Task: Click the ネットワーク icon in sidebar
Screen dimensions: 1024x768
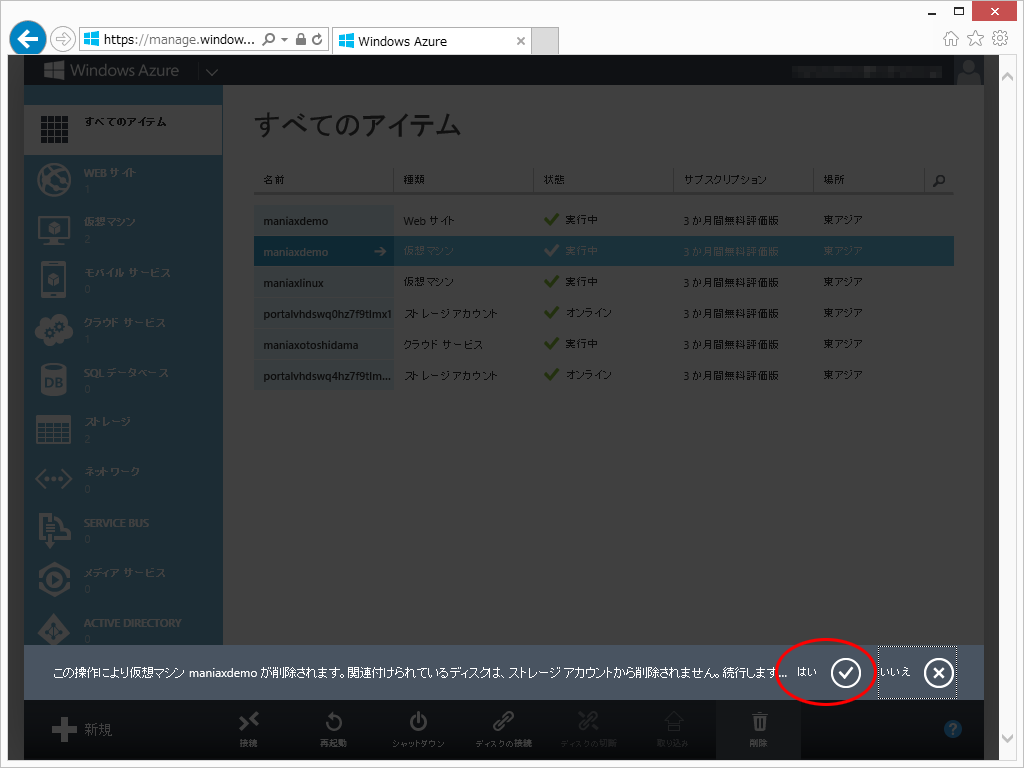Action: 54,479
